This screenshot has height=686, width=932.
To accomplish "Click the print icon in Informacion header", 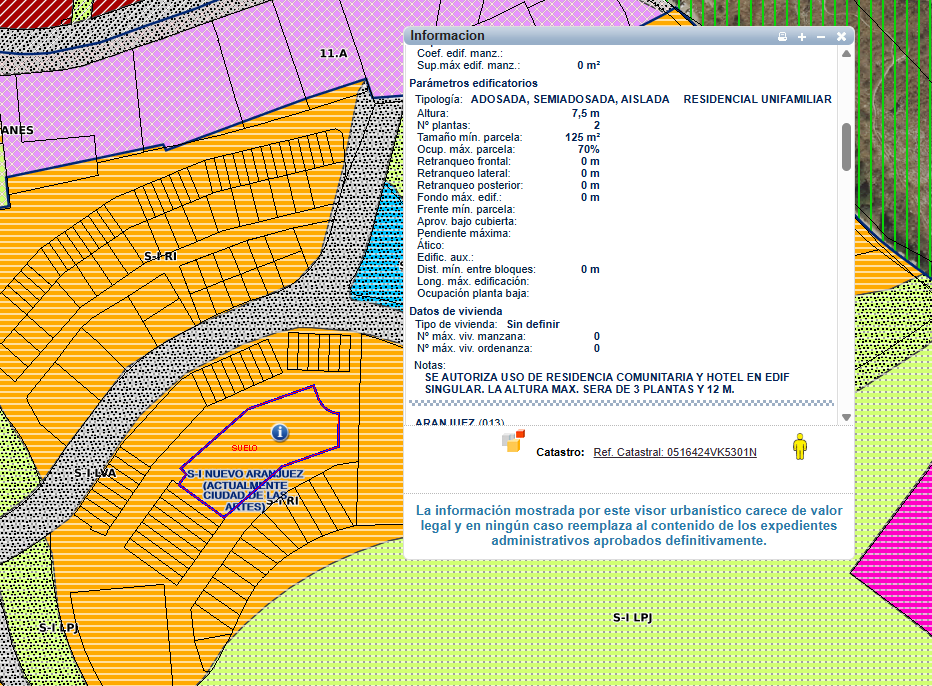I will coord(783,37).
